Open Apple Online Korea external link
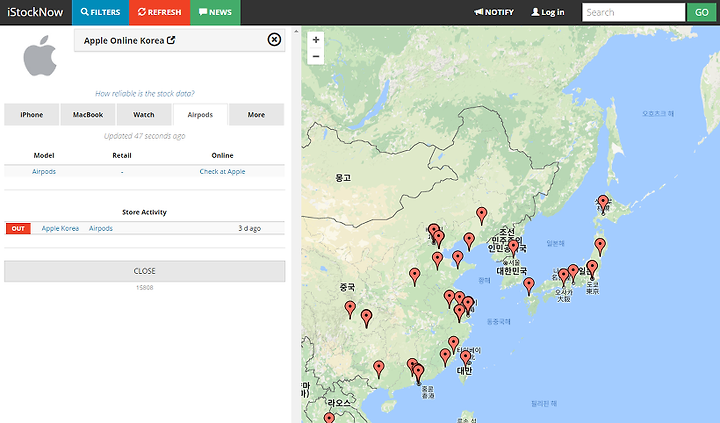720x423 pixels. (129, 40)
